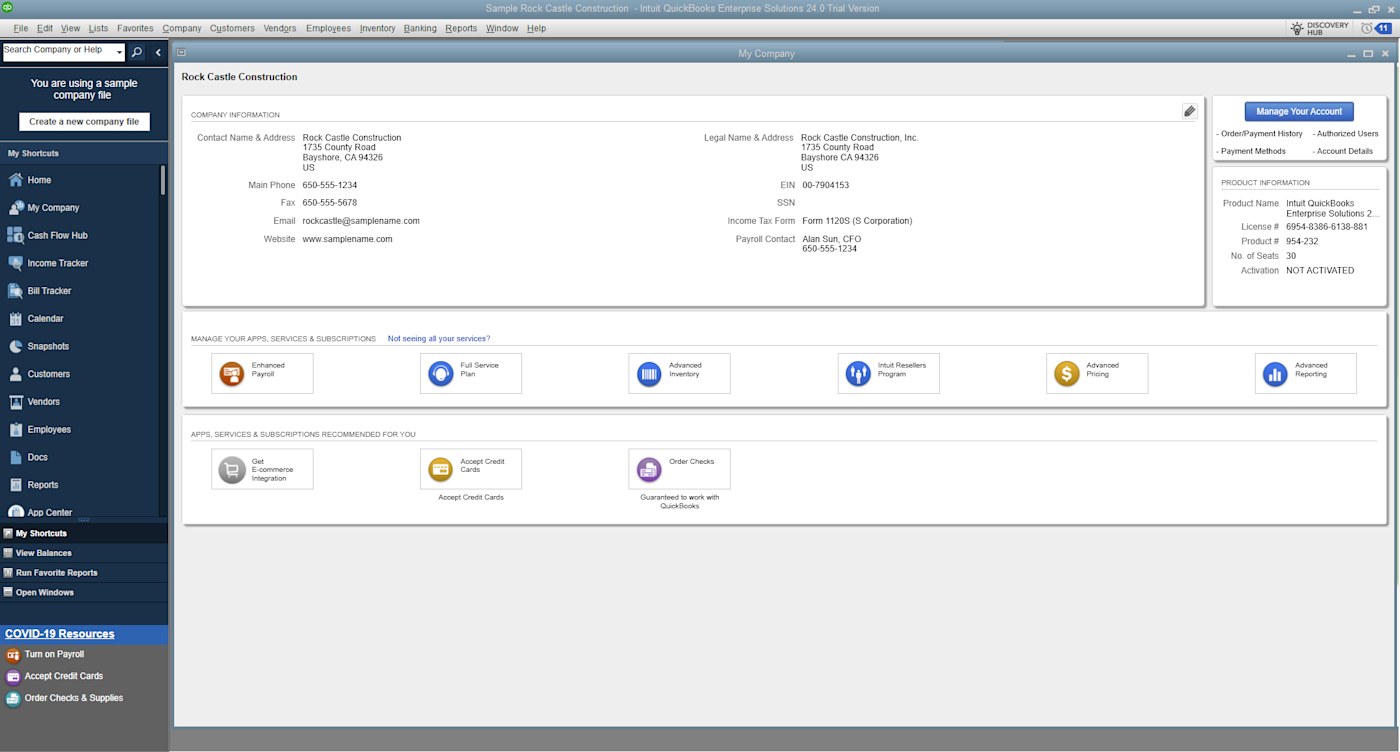
Task: Collapse the left icon bar arrow
Action: pyautogui.click(x=158, y=52)
